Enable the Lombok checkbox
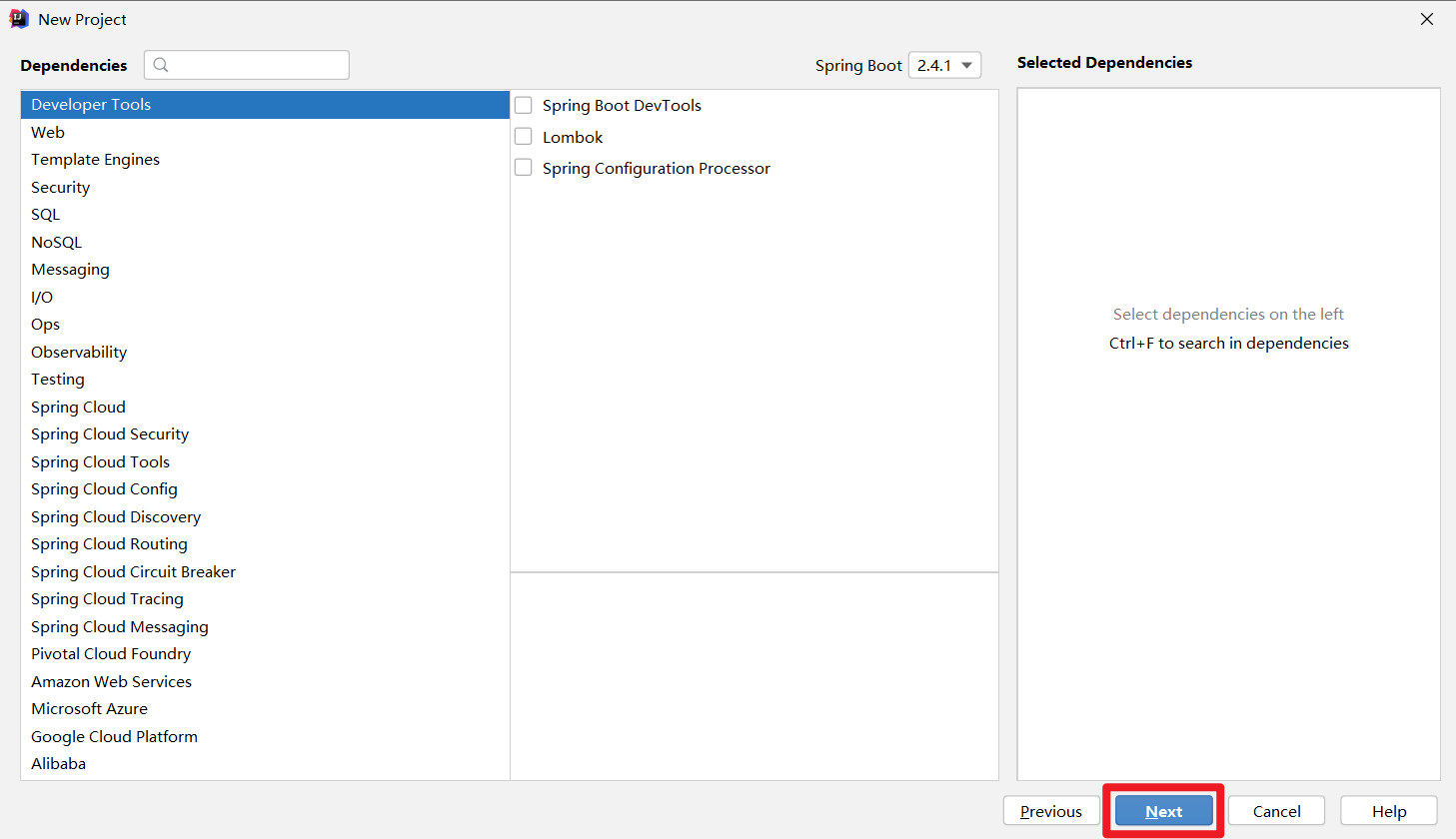 pos(523,137)
